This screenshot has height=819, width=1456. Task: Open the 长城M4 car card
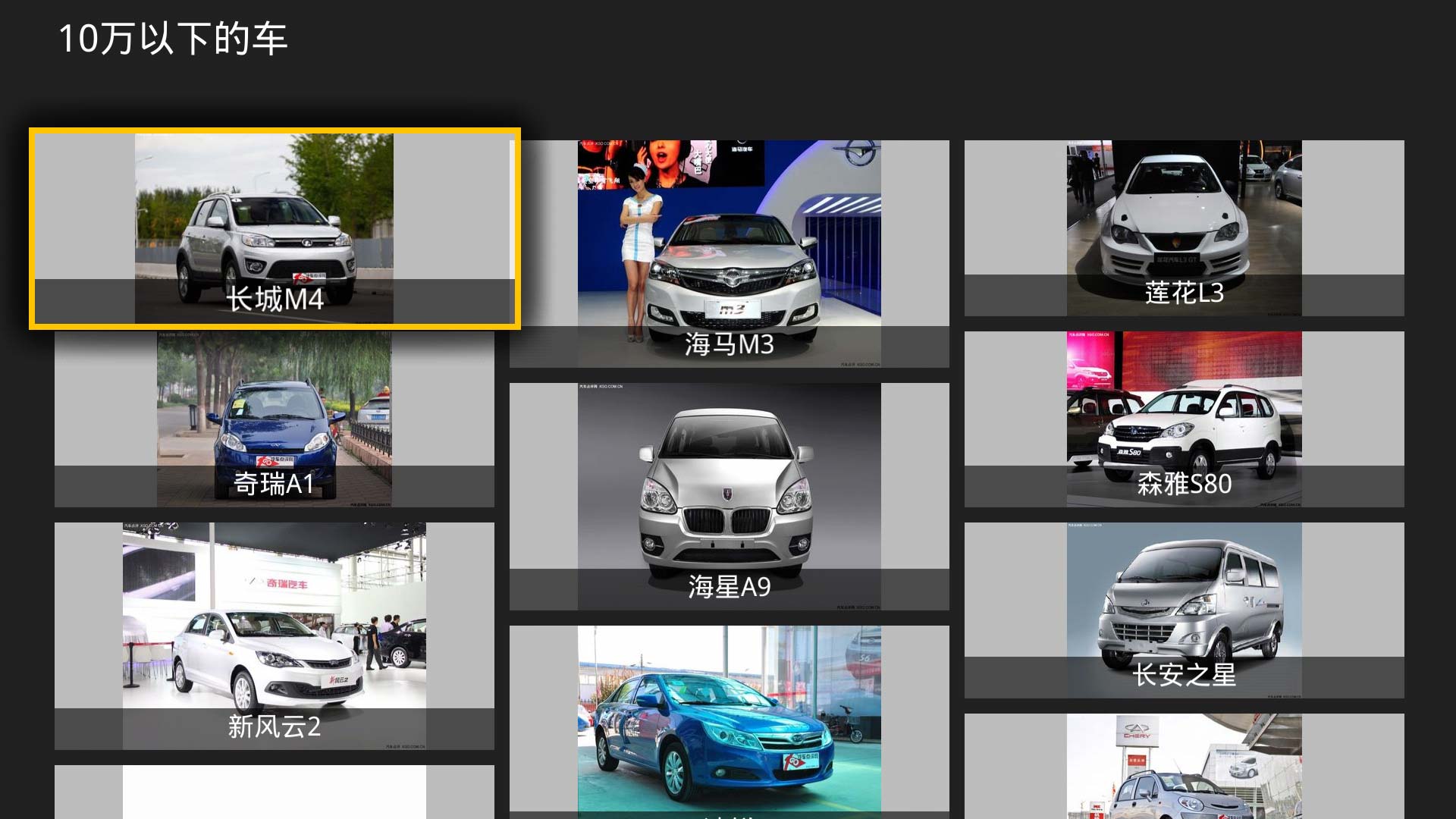pyautogui.click(x=275, y=228)
